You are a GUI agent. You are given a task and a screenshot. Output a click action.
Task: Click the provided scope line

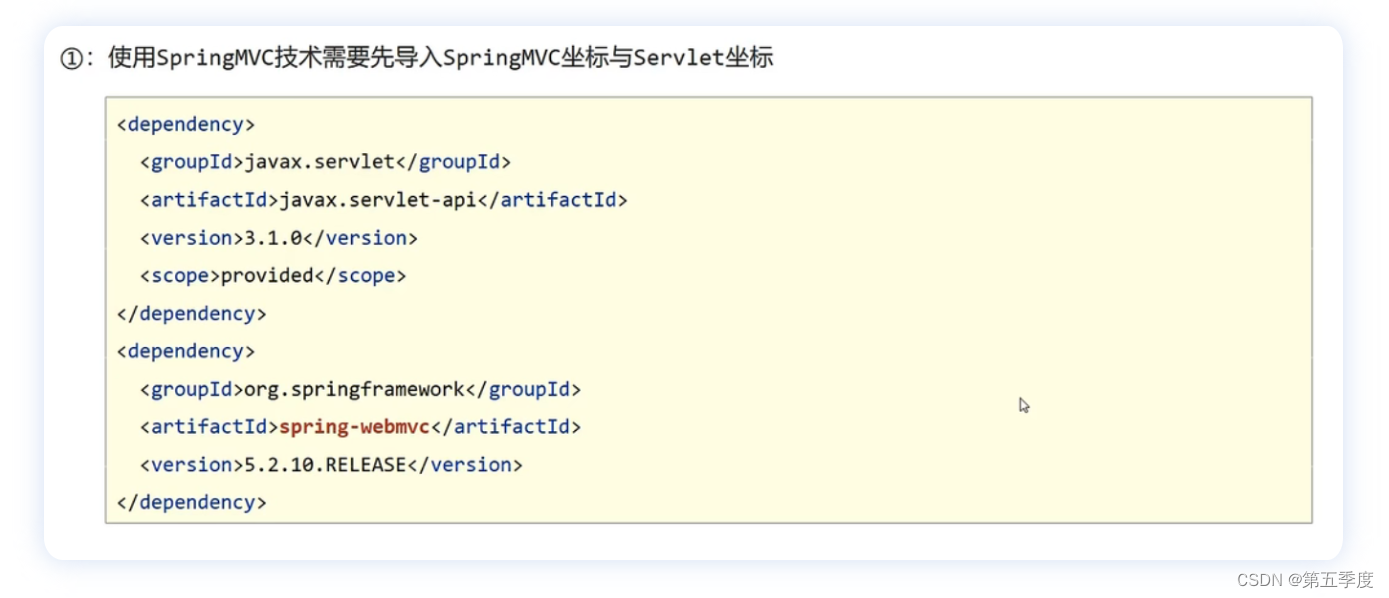click(273, 276)
